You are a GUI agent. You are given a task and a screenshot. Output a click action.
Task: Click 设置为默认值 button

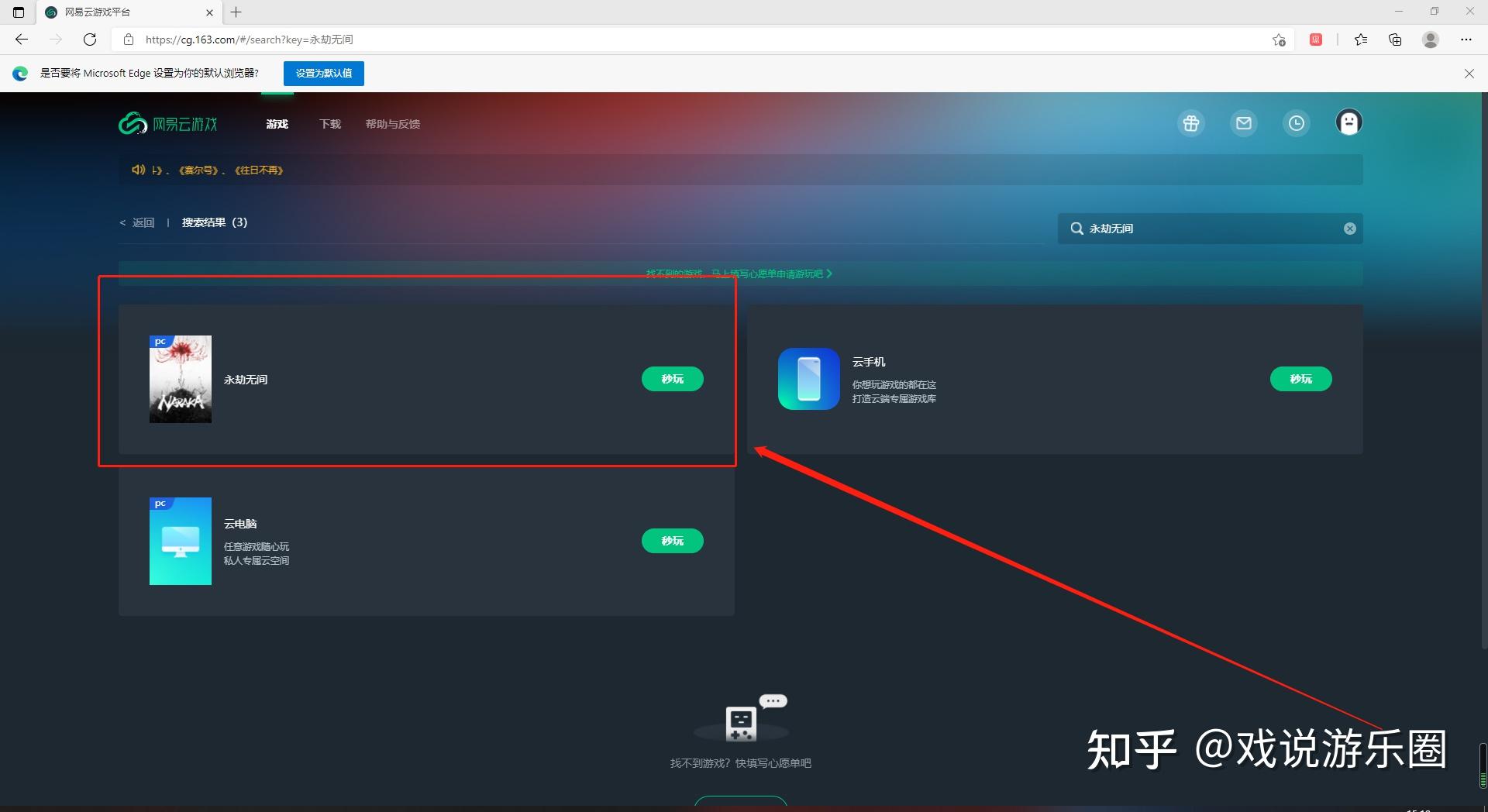[324, 74]
